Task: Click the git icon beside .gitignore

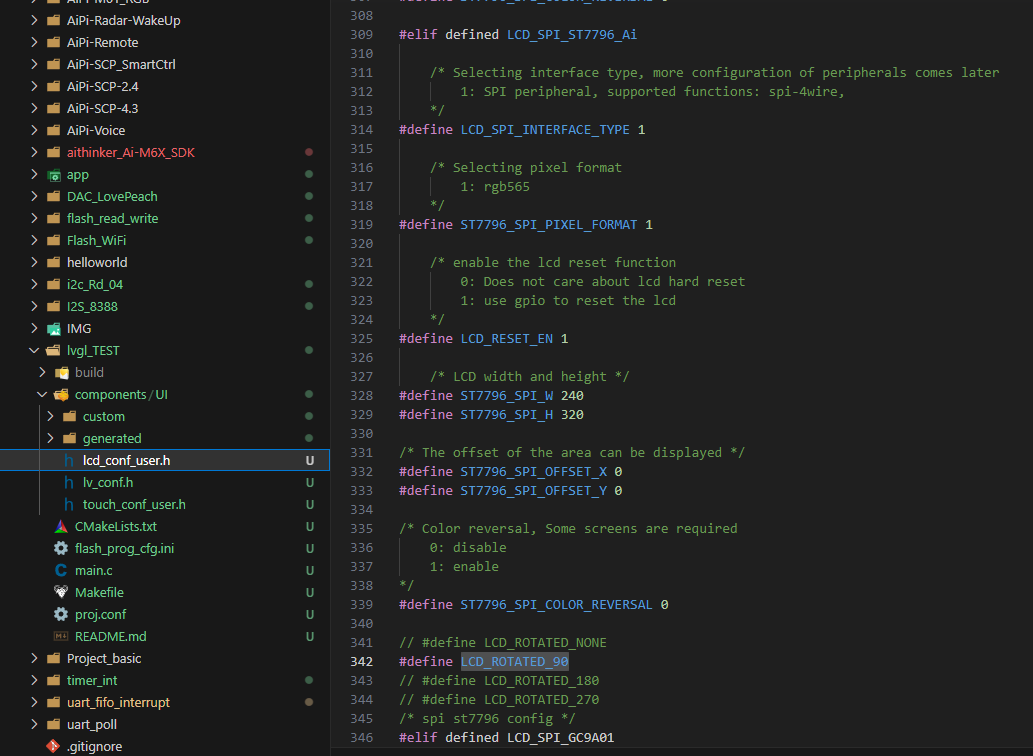Action: click(x=53, y=746)
